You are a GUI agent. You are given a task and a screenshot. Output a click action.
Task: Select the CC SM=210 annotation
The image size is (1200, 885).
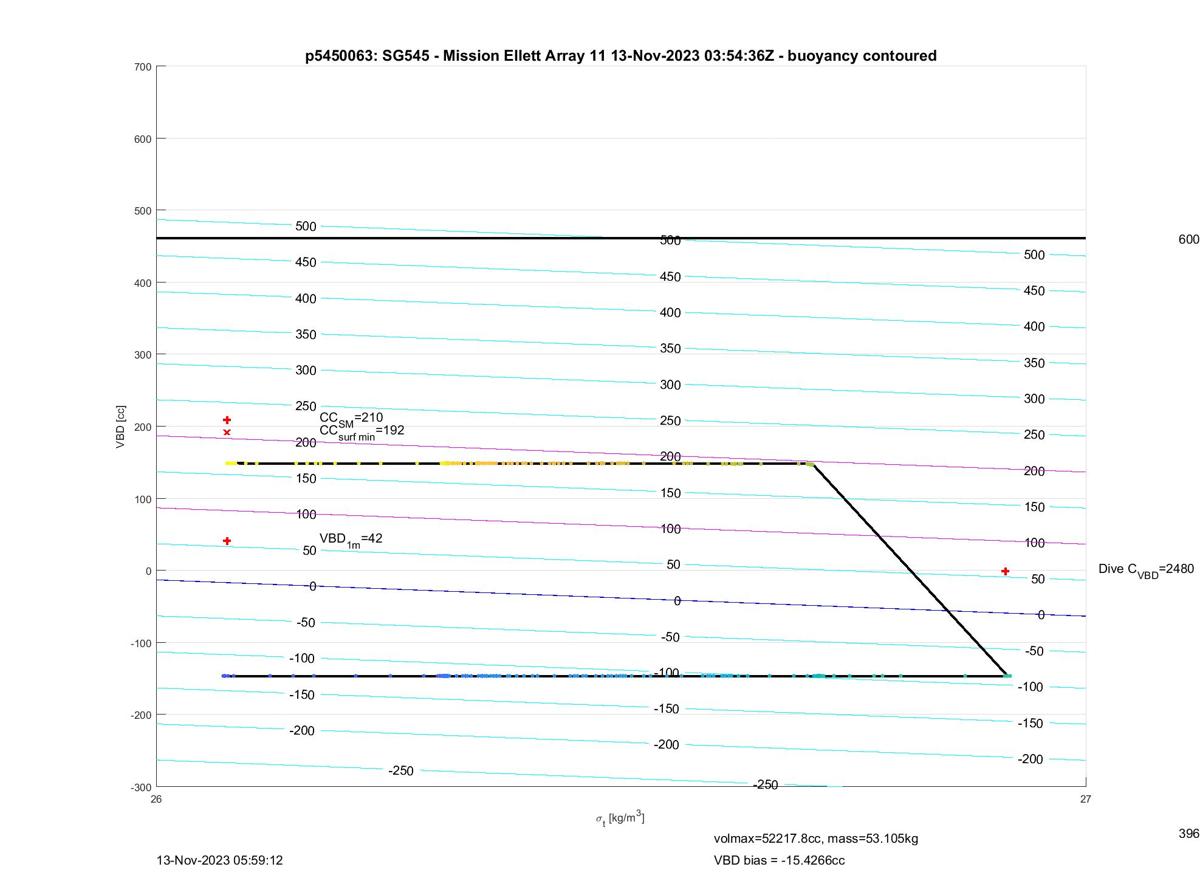pos(351,418)
